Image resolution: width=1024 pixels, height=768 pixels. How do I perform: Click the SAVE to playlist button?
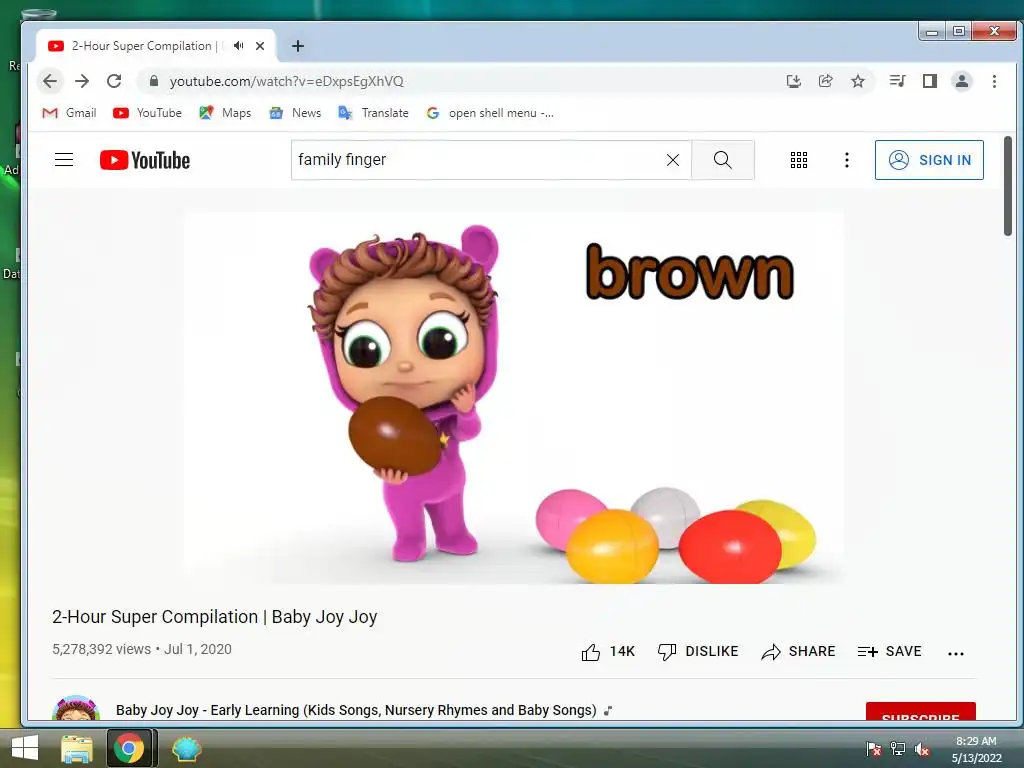click(889, 652)
